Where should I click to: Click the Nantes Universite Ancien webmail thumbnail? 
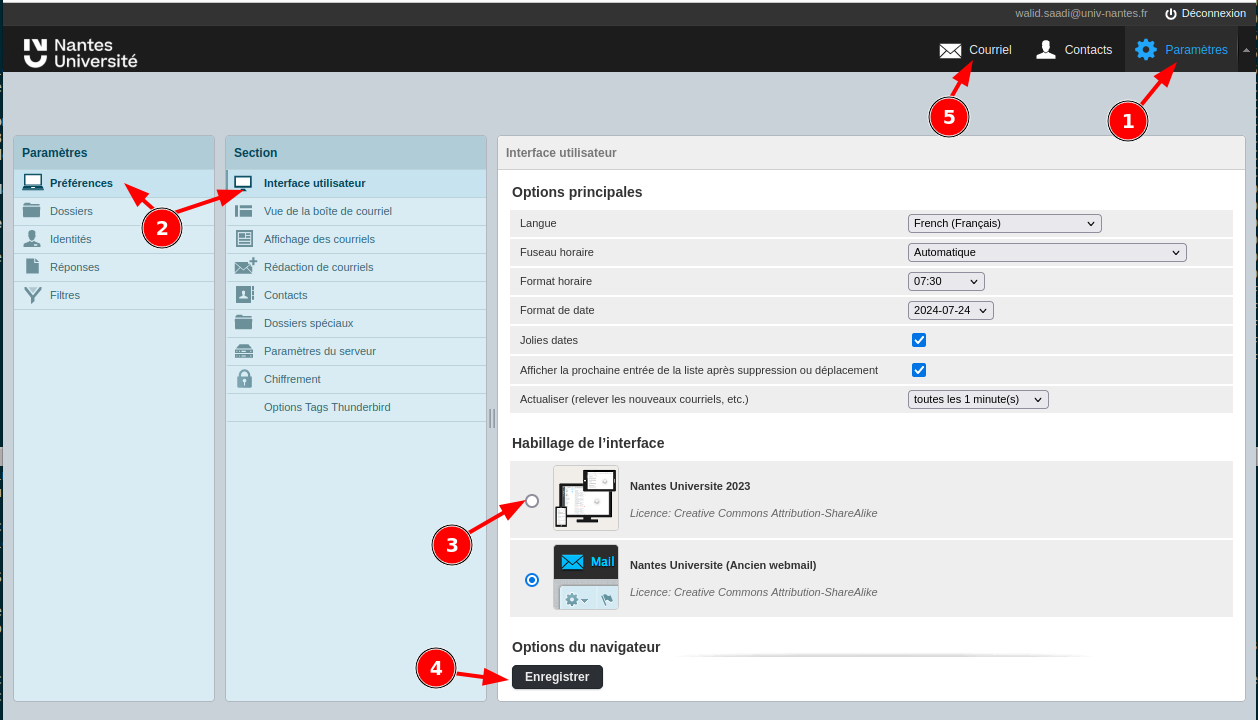click(586, 577)
